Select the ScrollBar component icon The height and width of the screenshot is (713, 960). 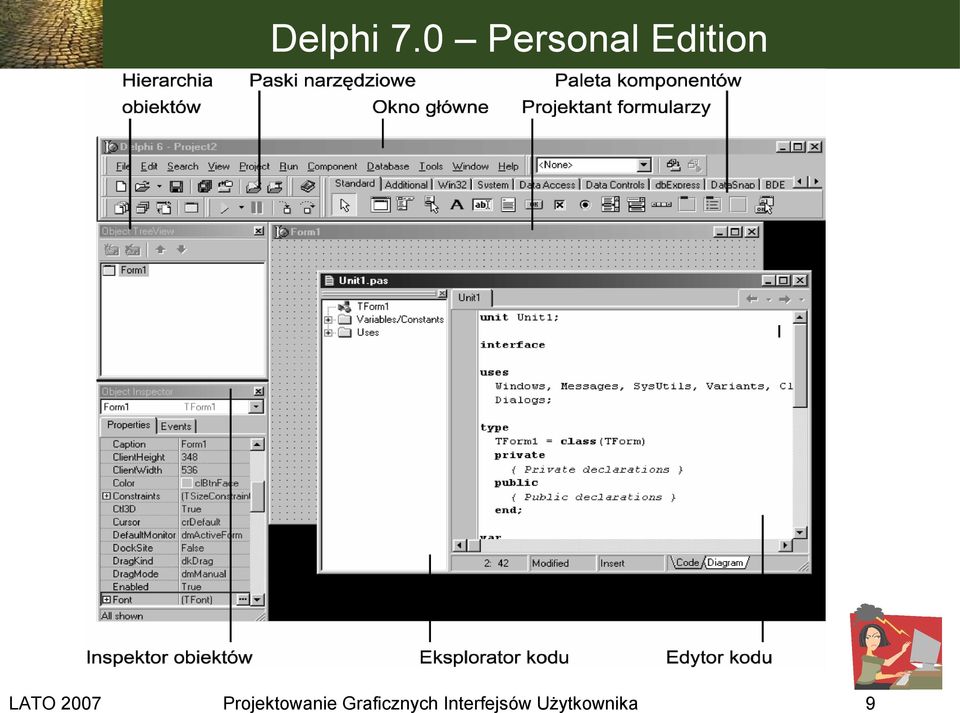[662, 205]
